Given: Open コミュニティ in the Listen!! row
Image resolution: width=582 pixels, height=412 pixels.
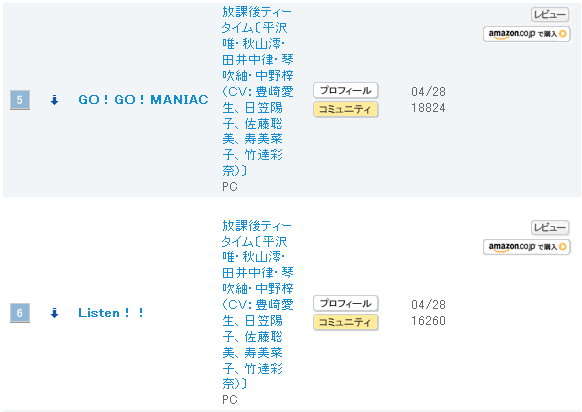Looking at the screenshot, I should pyautogui.click(x=346, y=322).
